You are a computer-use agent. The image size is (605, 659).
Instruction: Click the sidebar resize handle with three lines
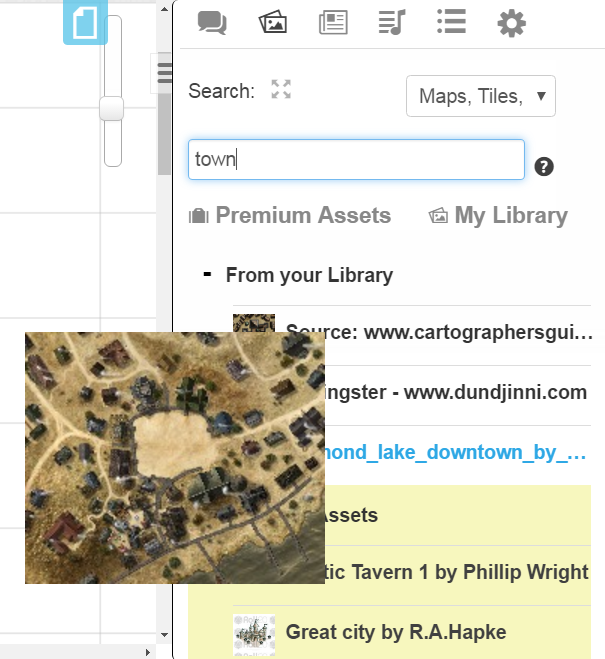(164, 73)
